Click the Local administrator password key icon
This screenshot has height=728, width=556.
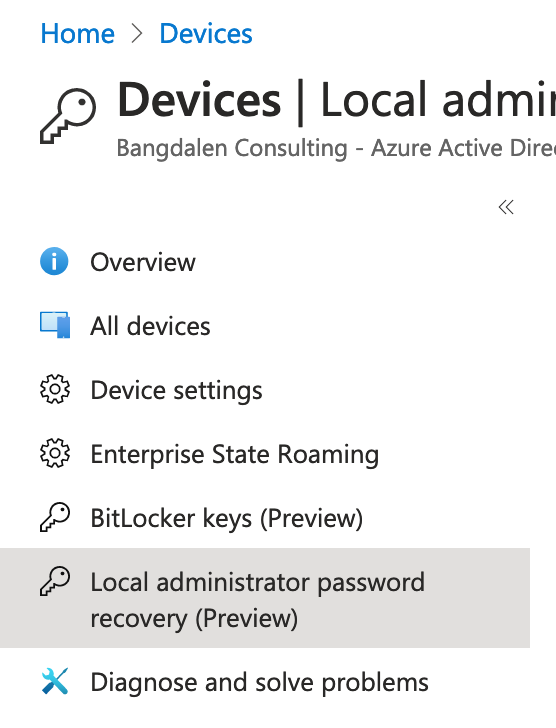(55, 581)
